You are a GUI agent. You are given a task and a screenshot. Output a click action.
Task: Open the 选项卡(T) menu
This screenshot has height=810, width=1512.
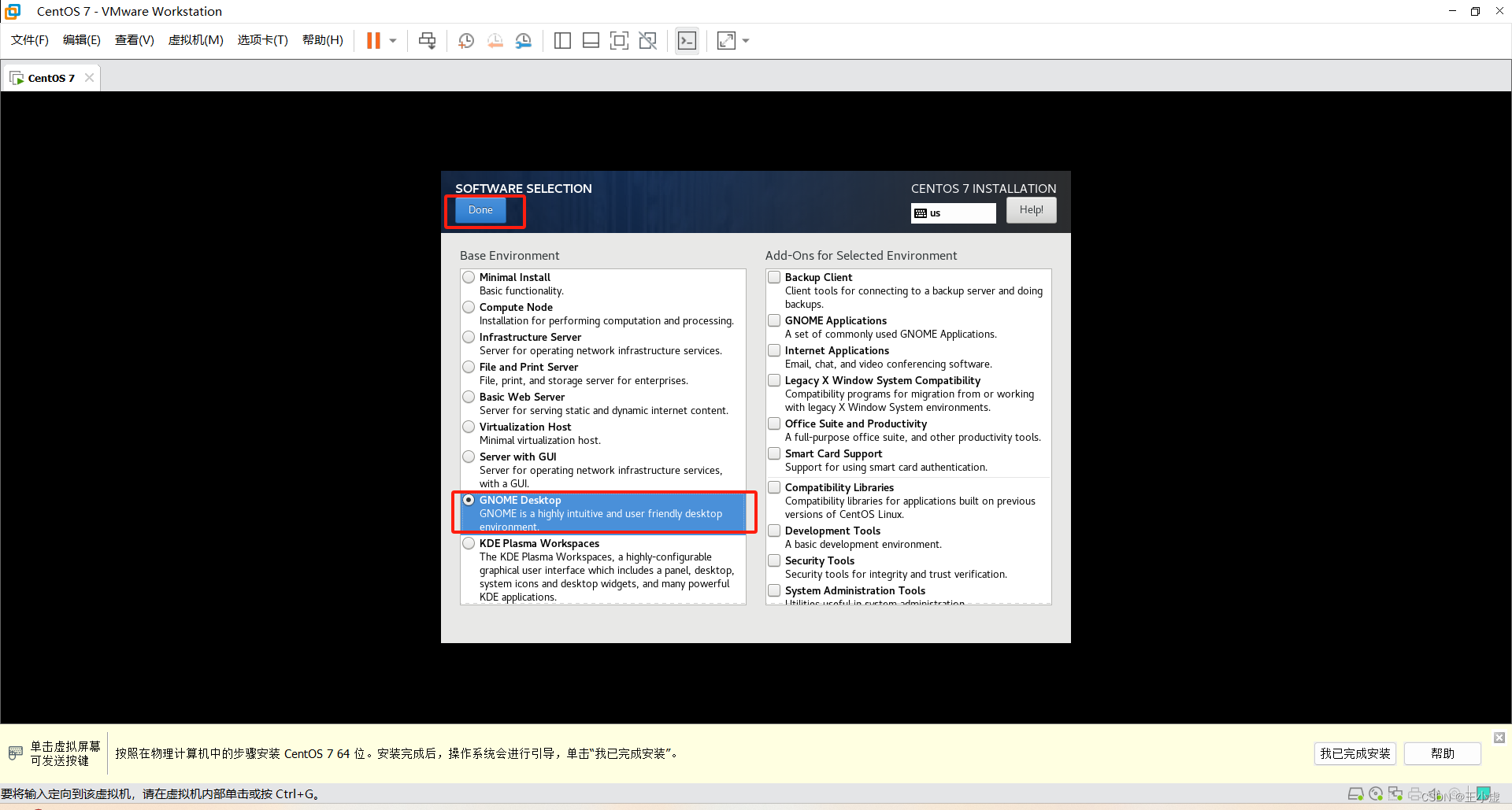pos(263,40)
